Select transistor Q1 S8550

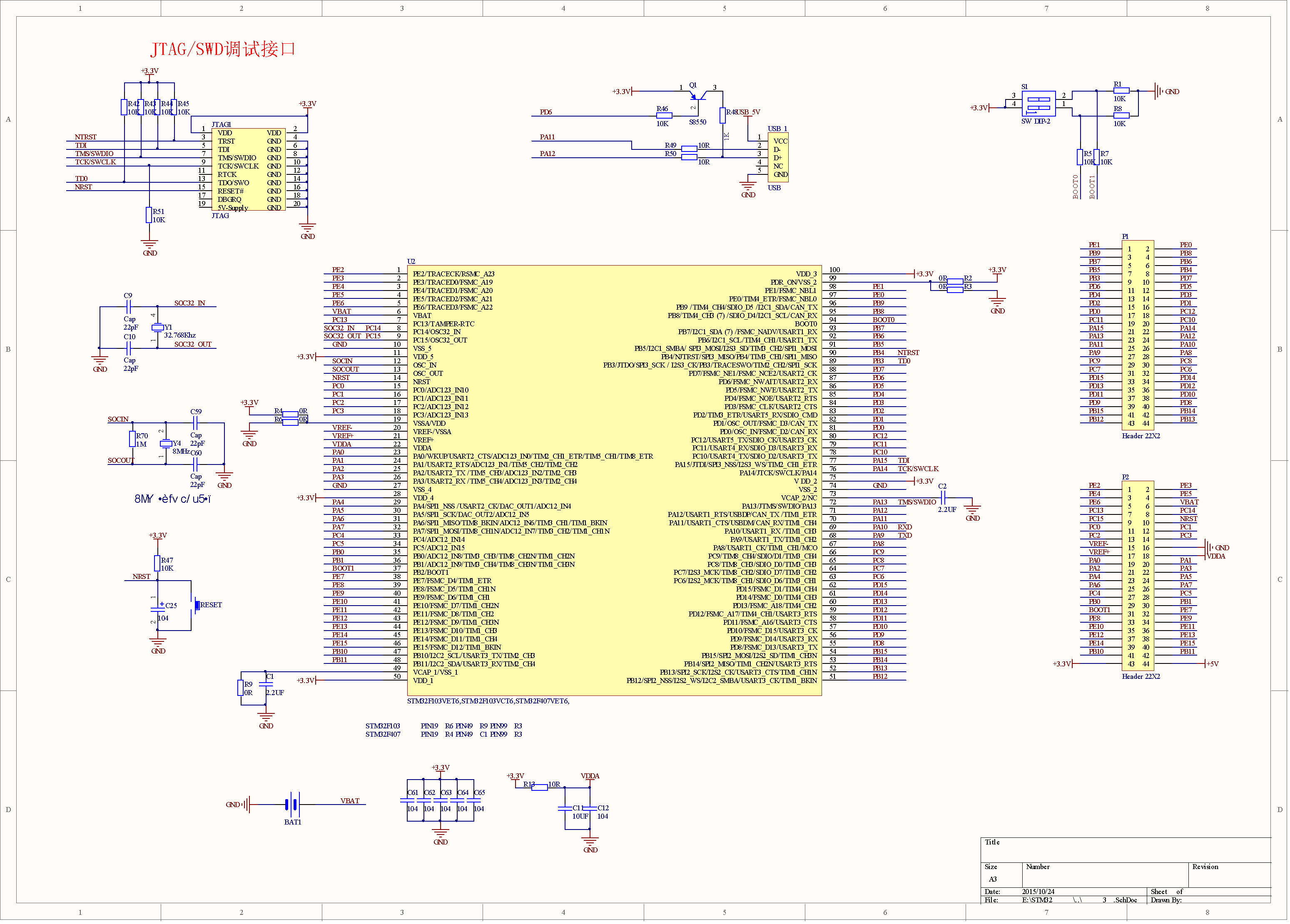[x=697, y=95]
